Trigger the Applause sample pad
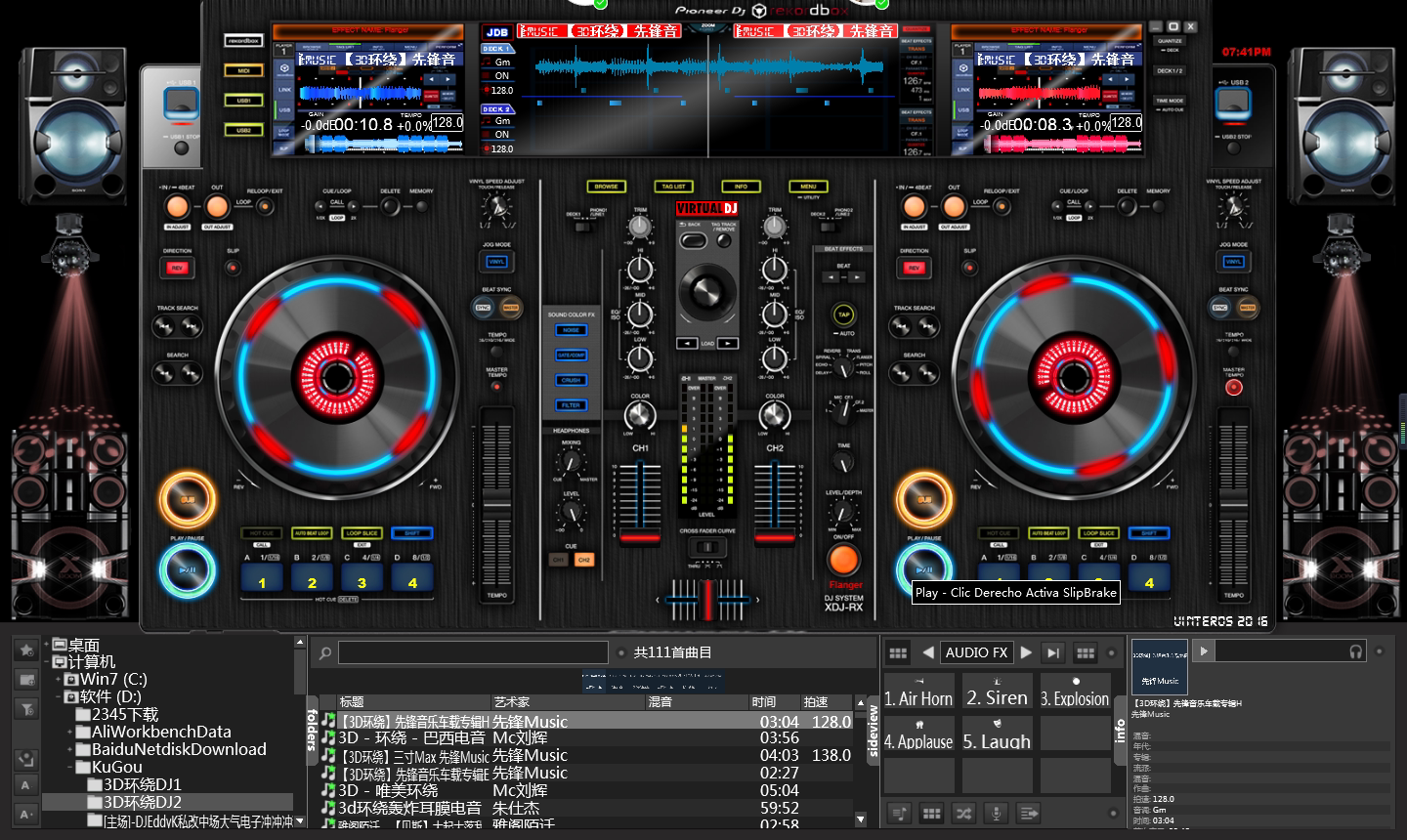This screenshot has width=1407, height=840. click(918, 734)
